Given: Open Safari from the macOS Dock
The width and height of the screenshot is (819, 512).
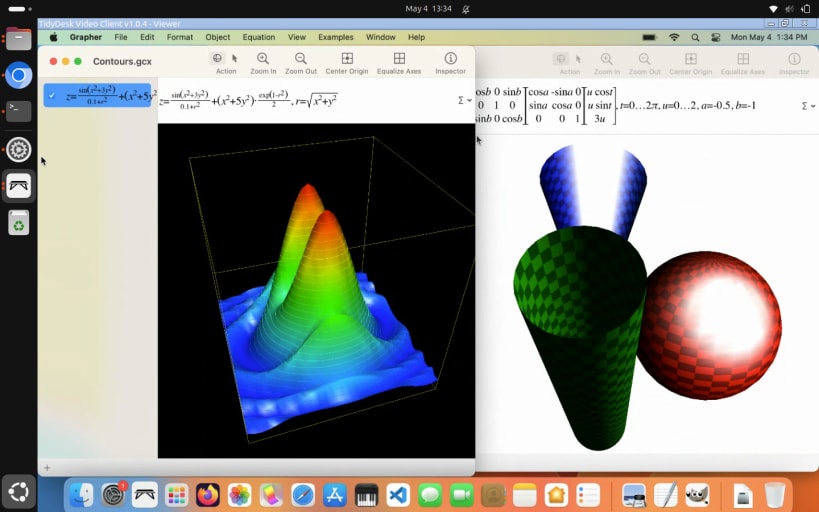Looking at the screenshot, I should (303, 494).
